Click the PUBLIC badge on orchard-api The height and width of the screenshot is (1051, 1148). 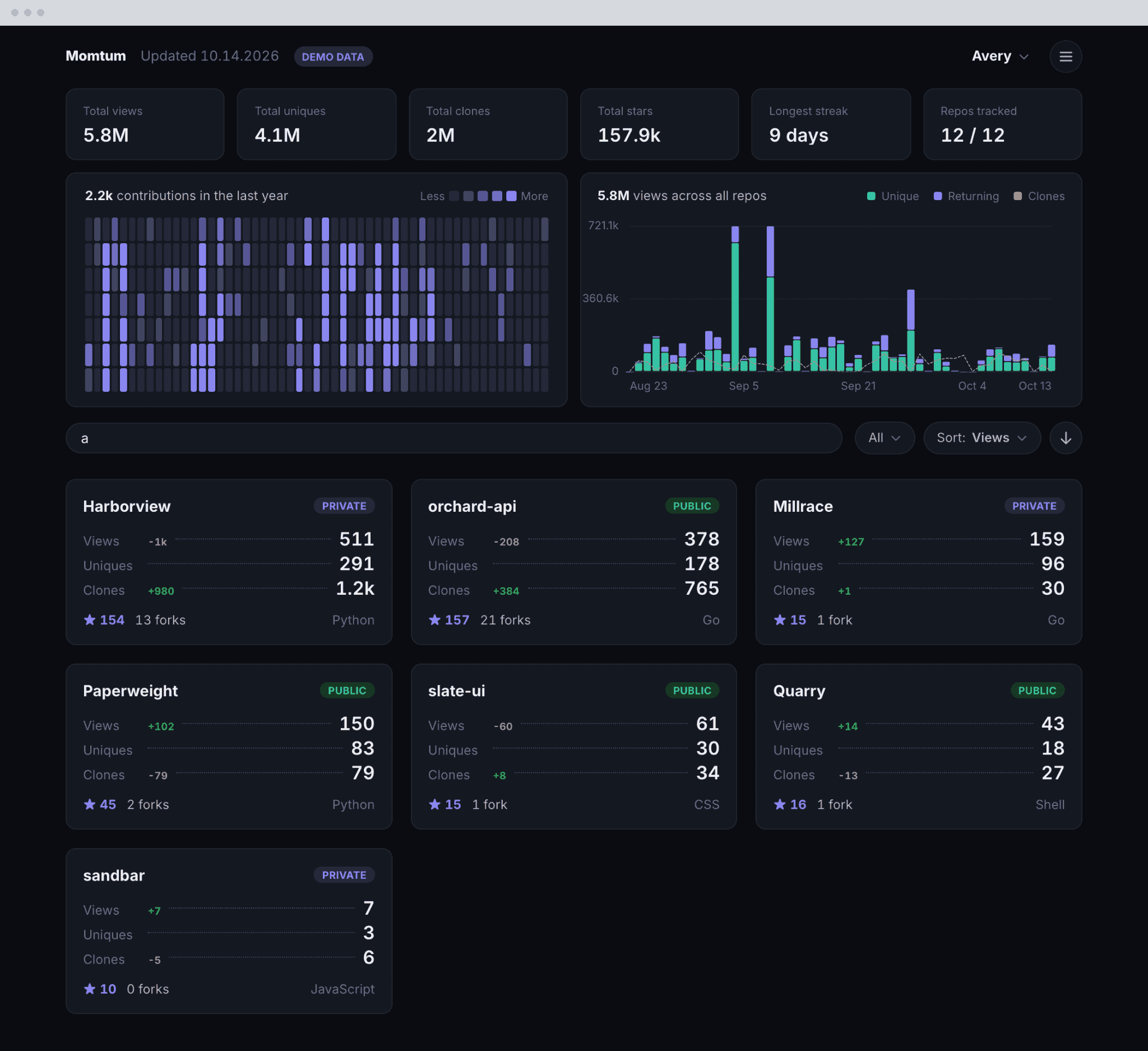point(692,506)
